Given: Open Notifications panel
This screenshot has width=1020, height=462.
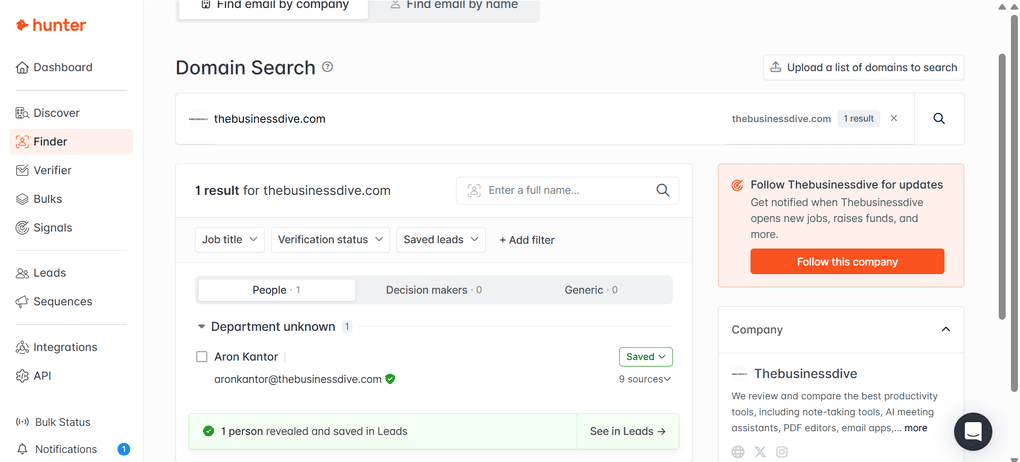Looking at the screenshot, I should point(57,449).
